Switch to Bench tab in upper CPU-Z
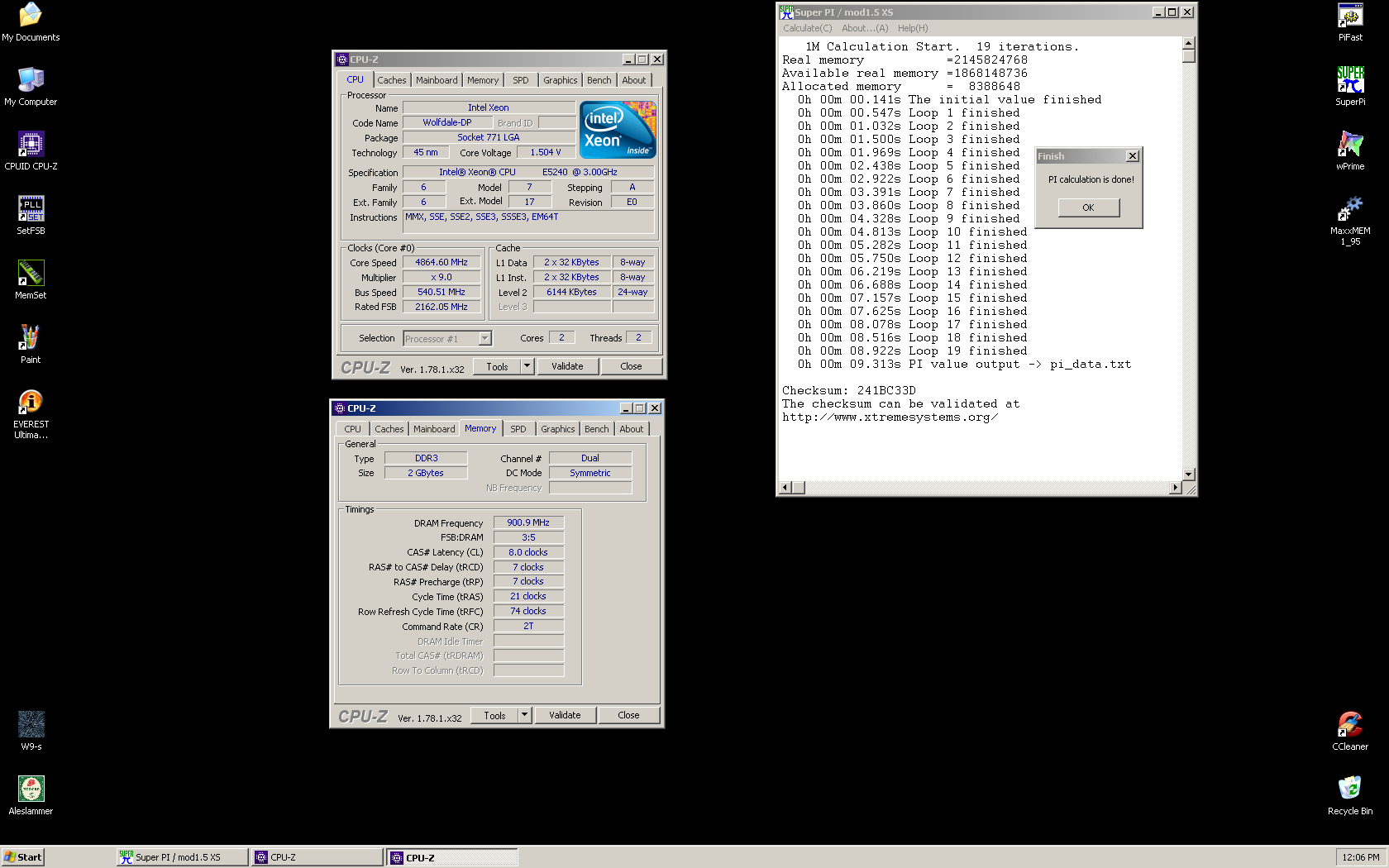 599,80
